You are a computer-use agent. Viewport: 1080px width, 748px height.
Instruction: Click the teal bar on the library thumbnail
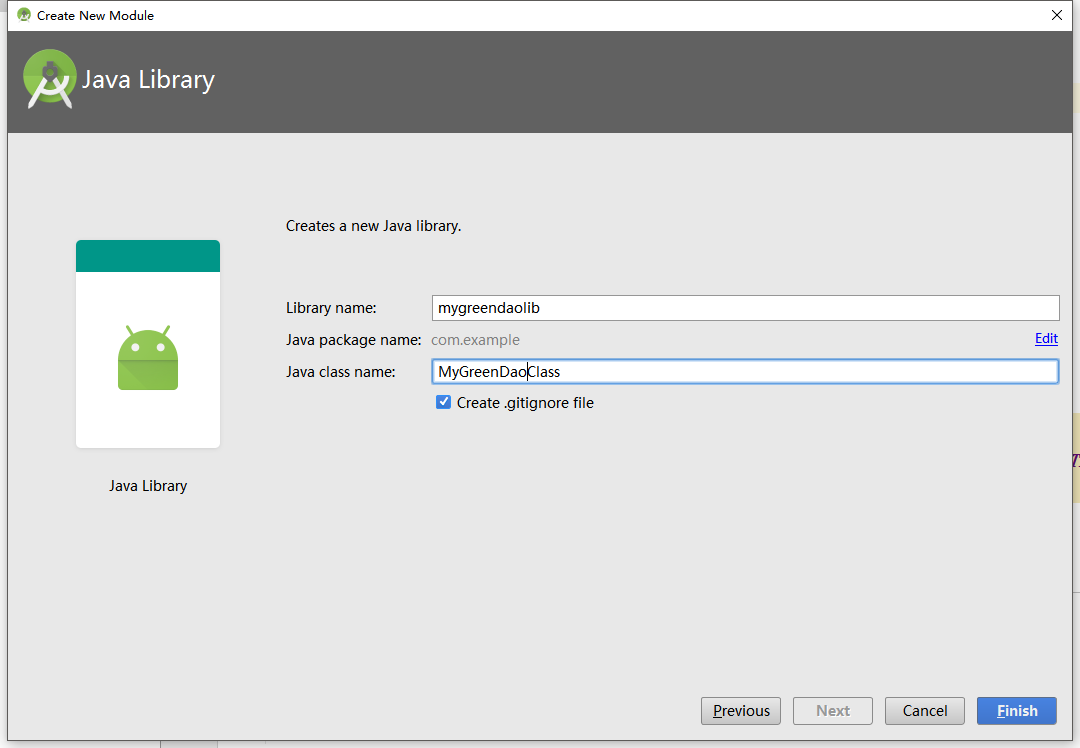148,256
